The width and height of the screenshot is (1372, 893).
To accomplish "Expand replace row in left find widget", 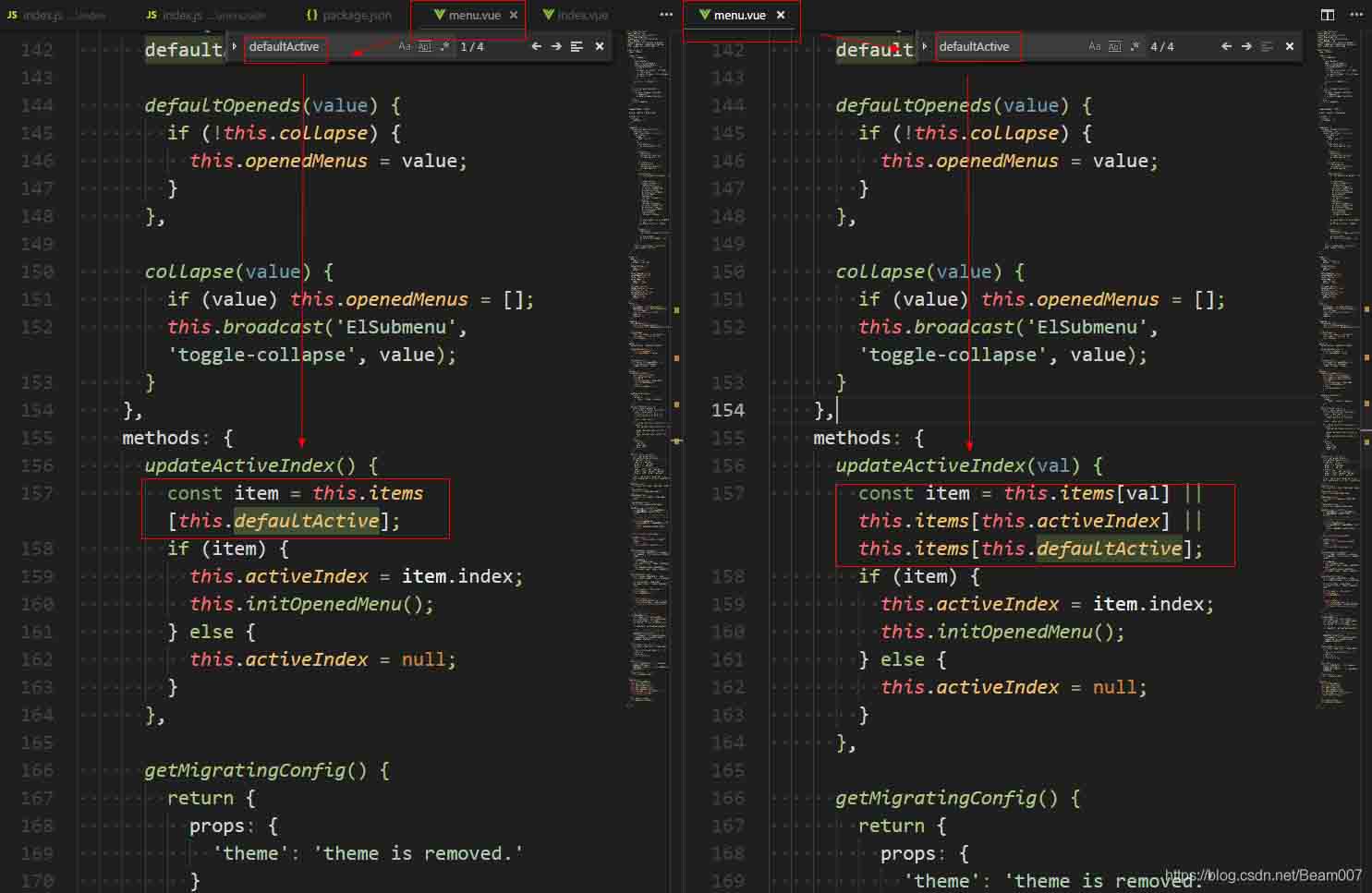I will (x=235, y=46).
